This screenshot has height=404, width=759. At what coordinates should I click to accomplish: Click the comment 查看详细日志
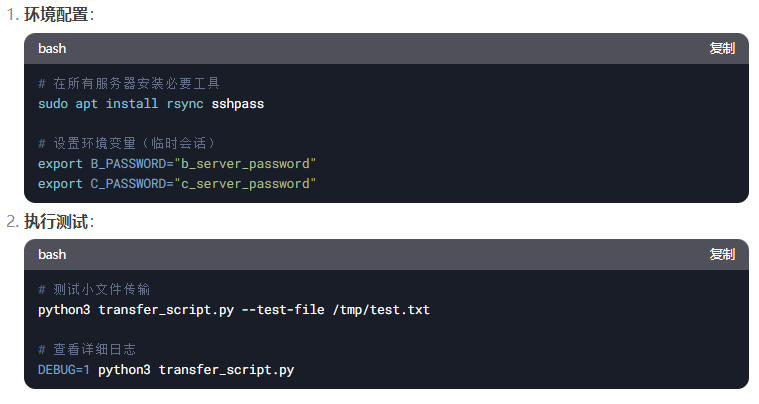94,349
